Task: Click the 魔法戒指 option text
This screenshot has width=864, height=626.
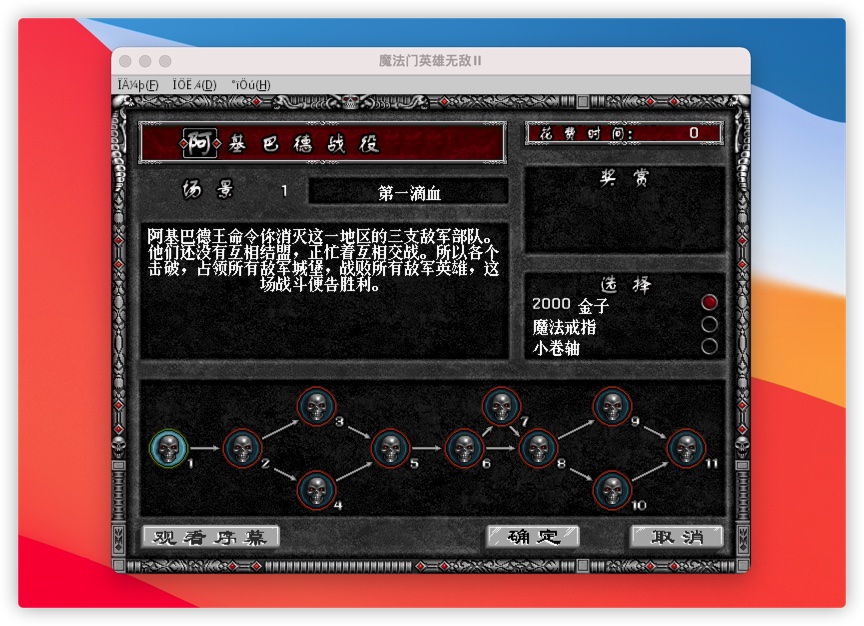Action: pyautogui.click(x=564, y=327)
